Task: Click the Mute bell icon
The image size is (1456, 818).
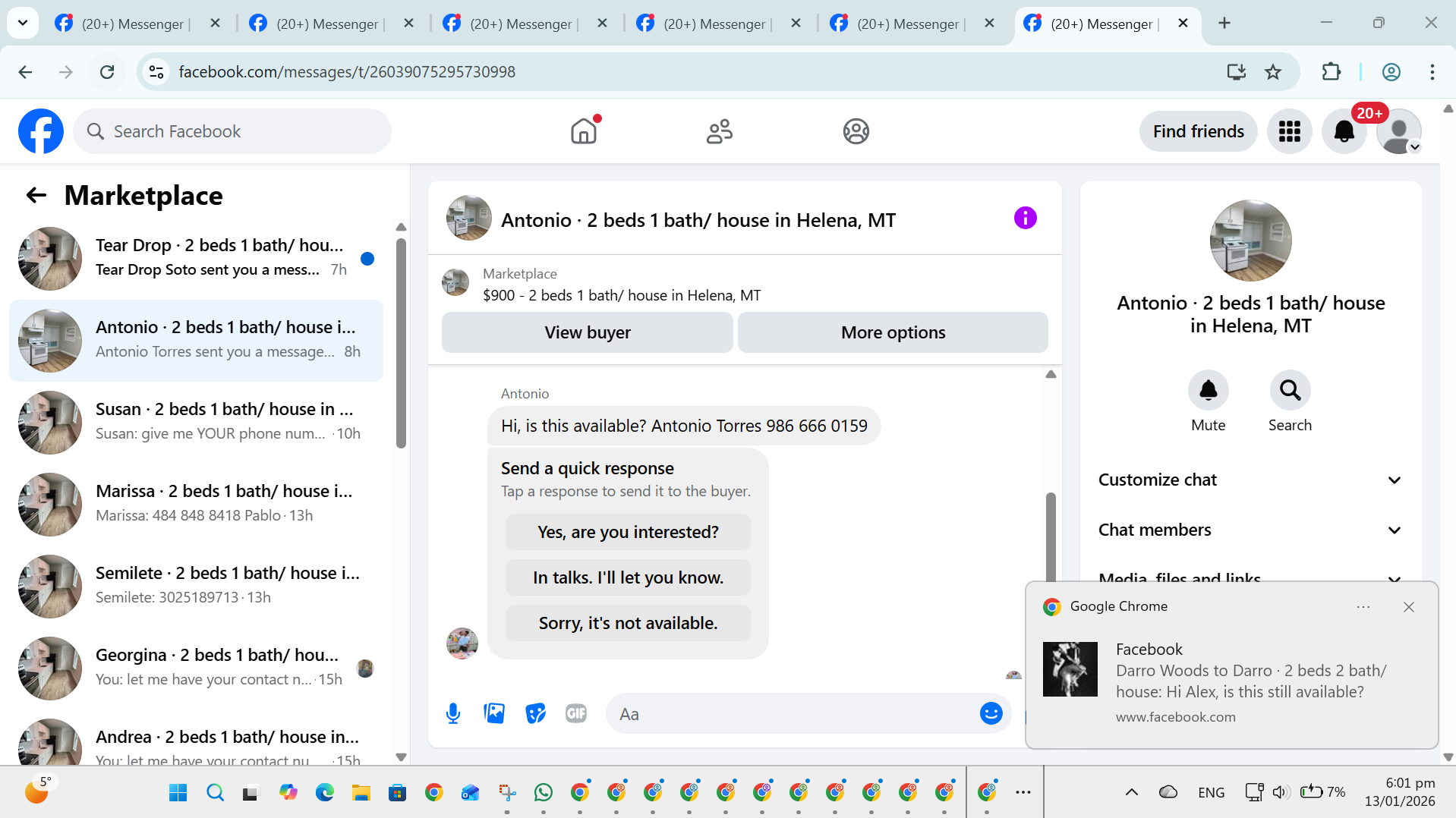Action: 1208,390
